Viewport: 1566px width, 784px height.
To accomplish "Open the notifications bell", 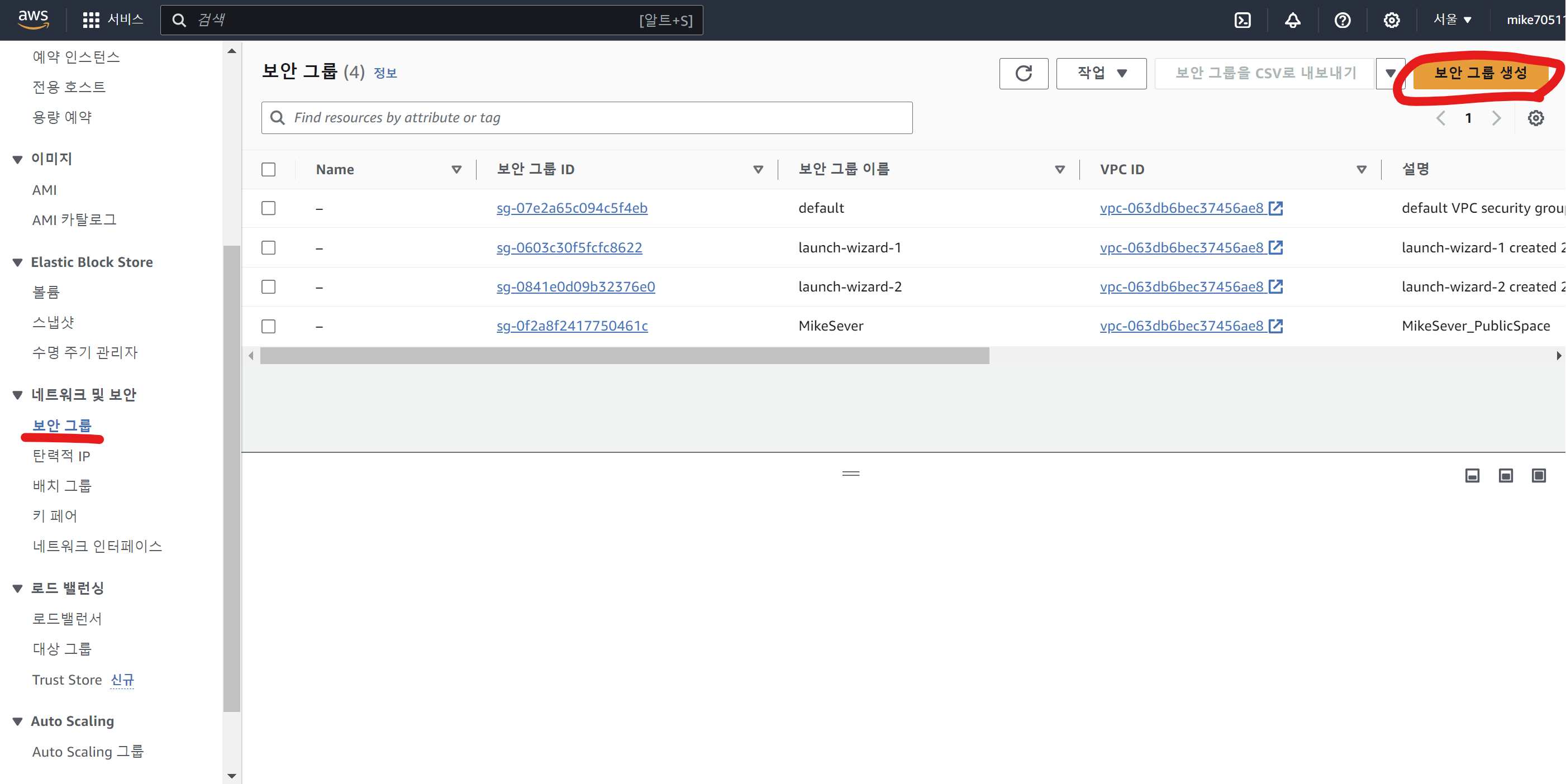I will click(x=1292, y=20).
